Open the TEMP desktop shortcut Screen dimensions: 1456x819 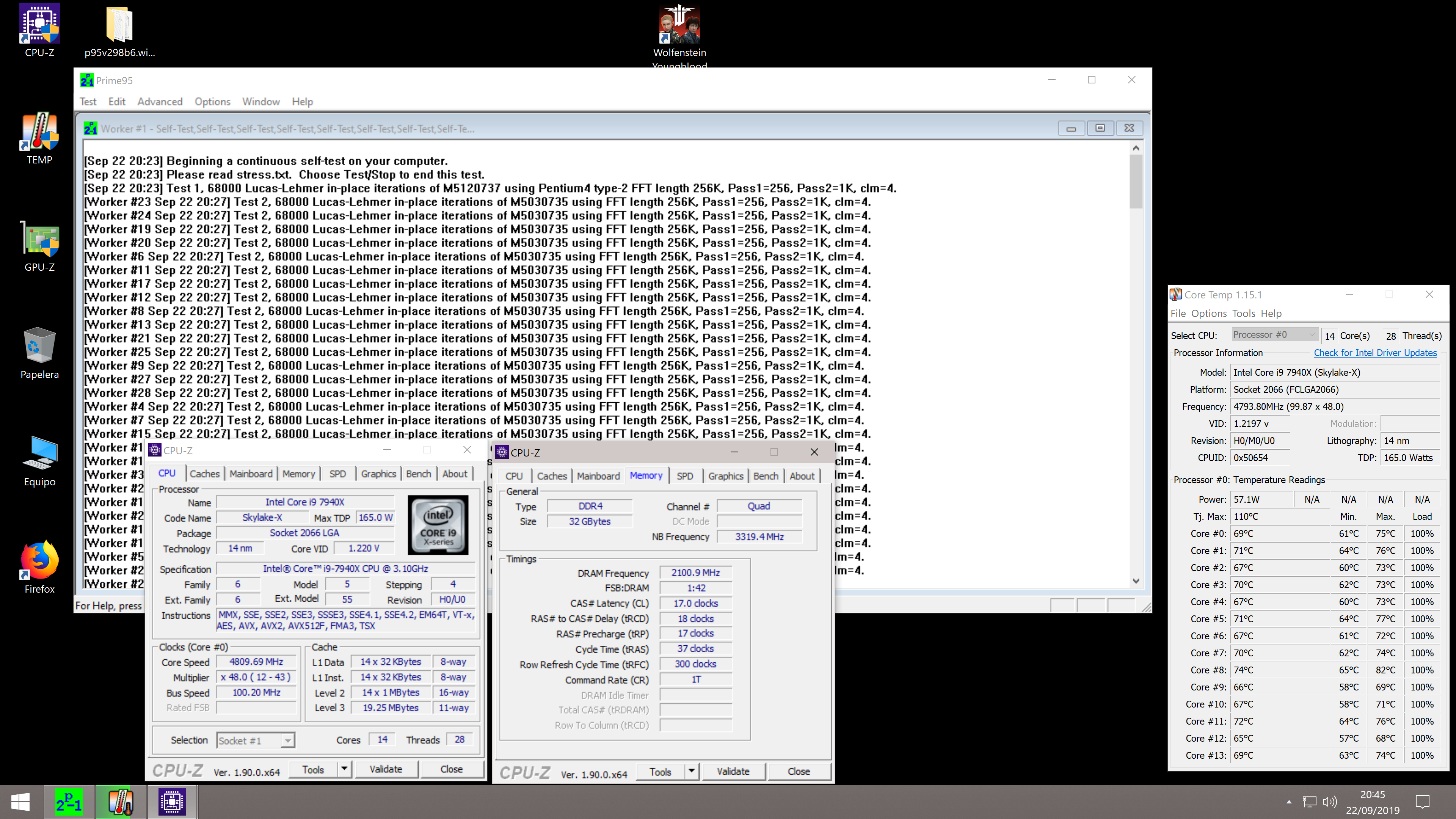39,138
